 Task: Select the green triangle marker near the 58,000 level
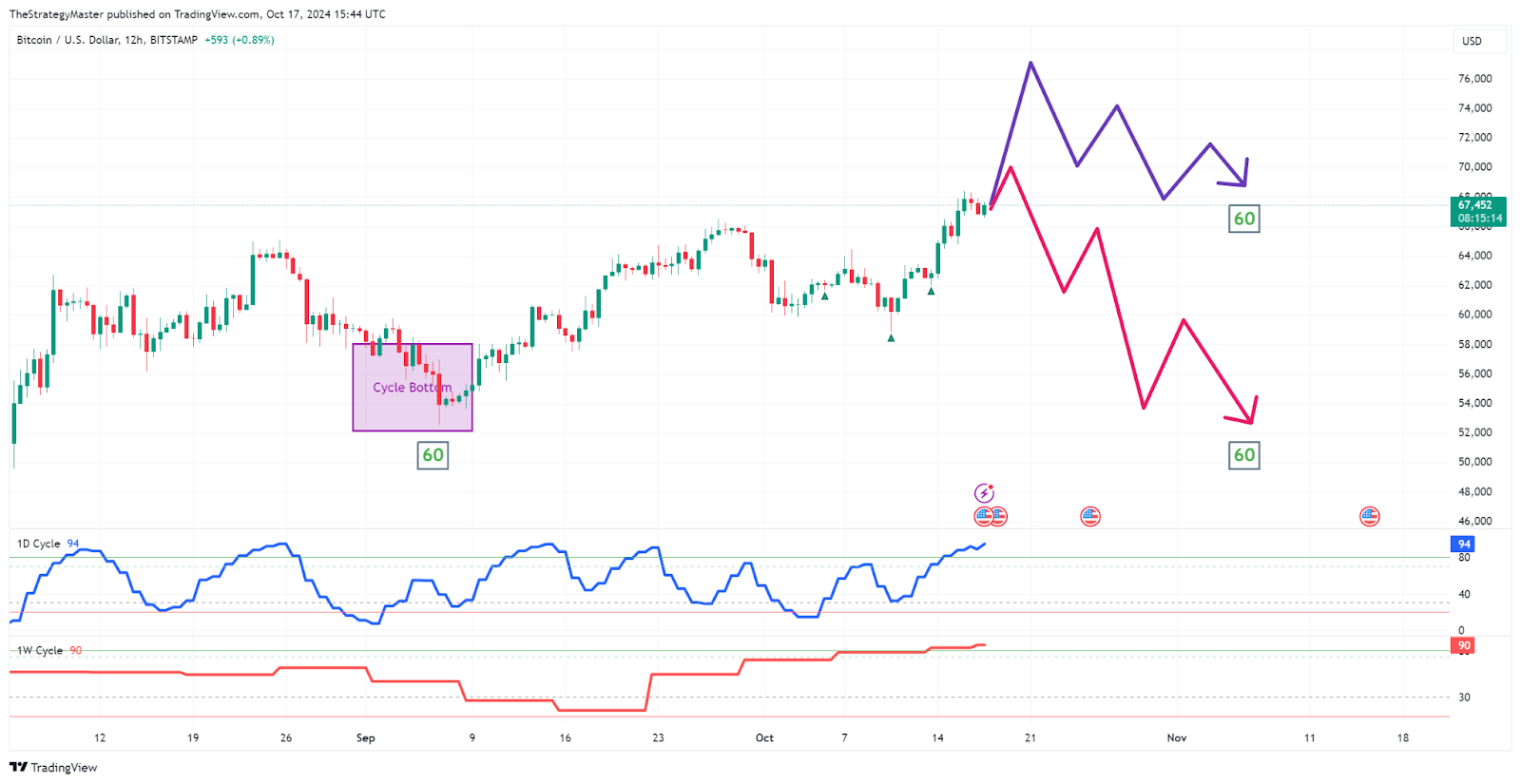[x=891, y=337]
